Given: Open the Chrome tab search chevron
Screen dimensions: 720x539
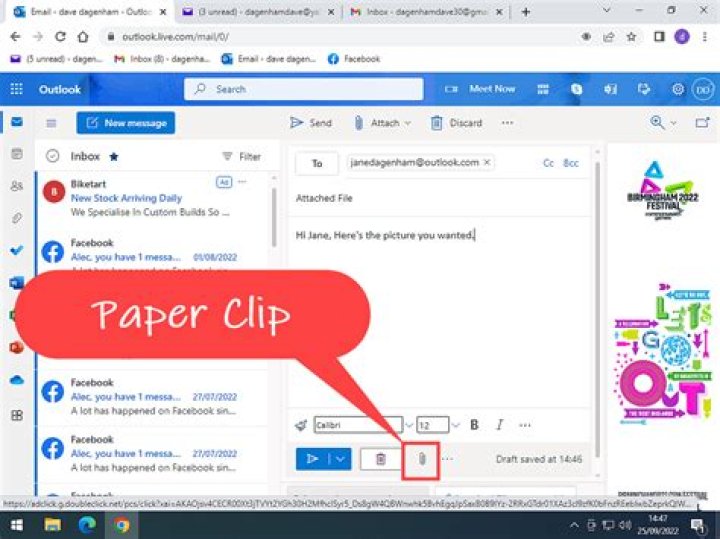Looking at the screenshot, I should point(606,10).
